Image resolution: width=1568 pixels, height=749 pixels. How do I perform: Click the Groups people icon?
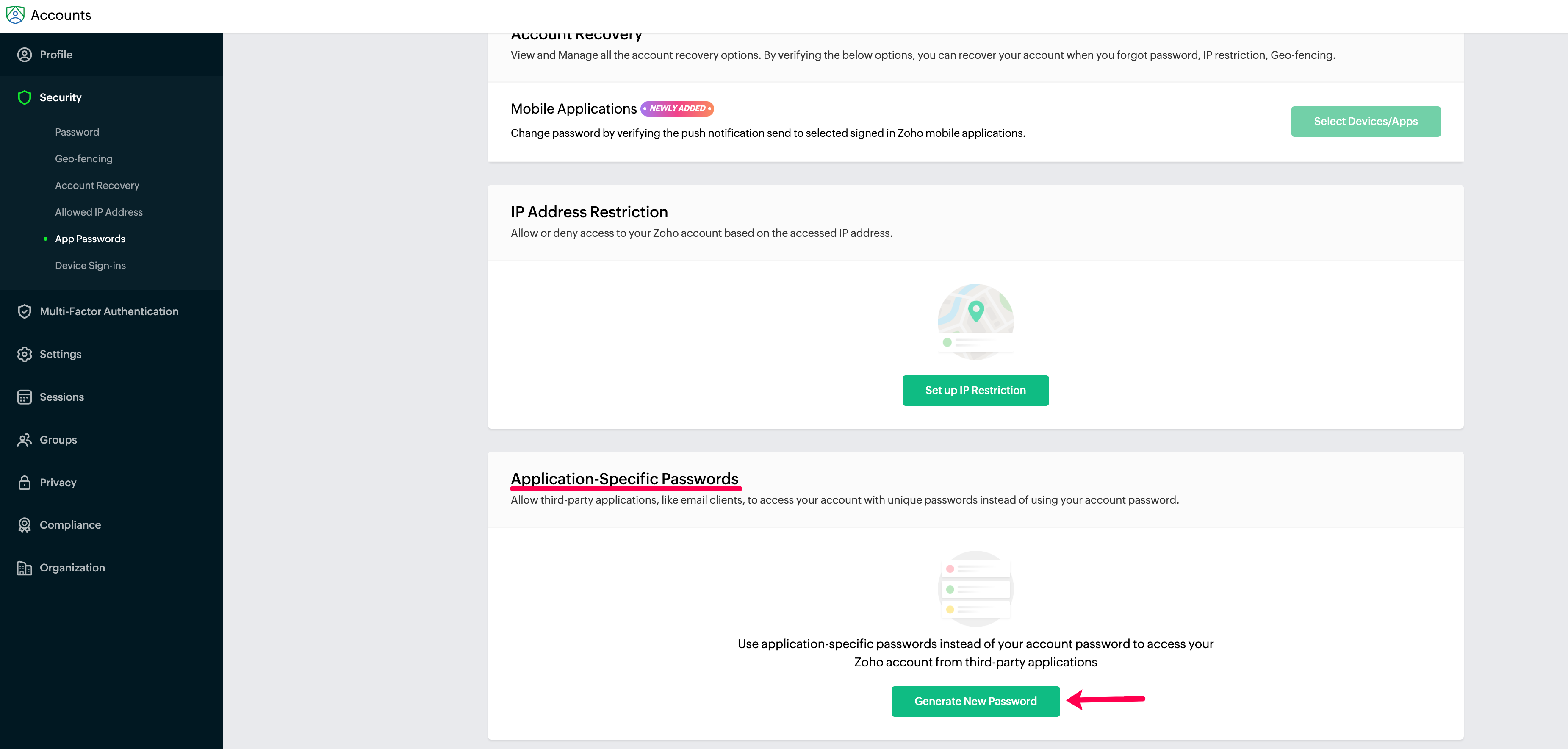pos(24,440)
